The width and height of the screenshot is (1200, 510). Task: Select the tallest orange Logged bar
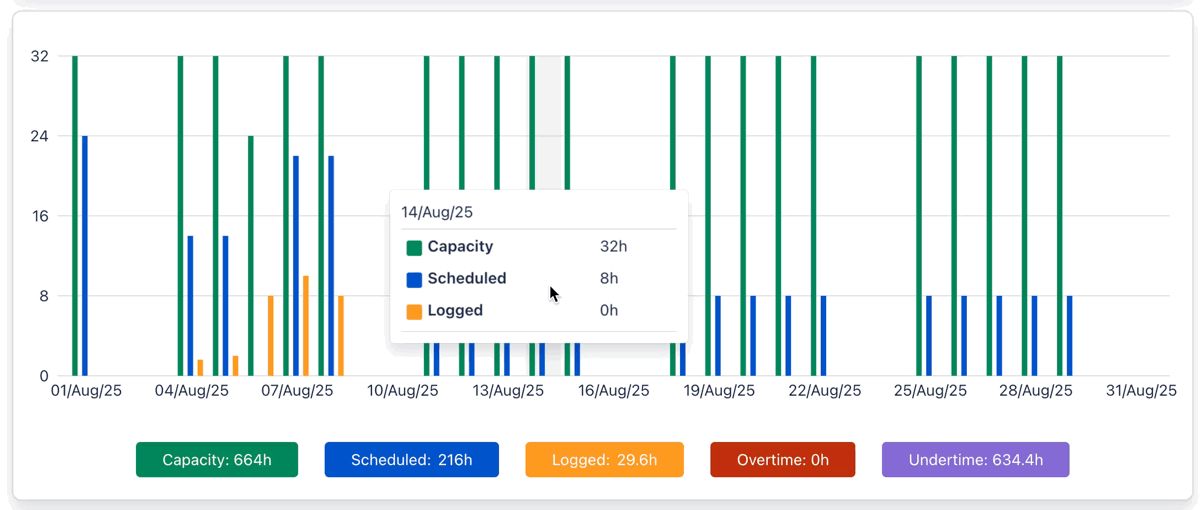(x=306, y=326)
